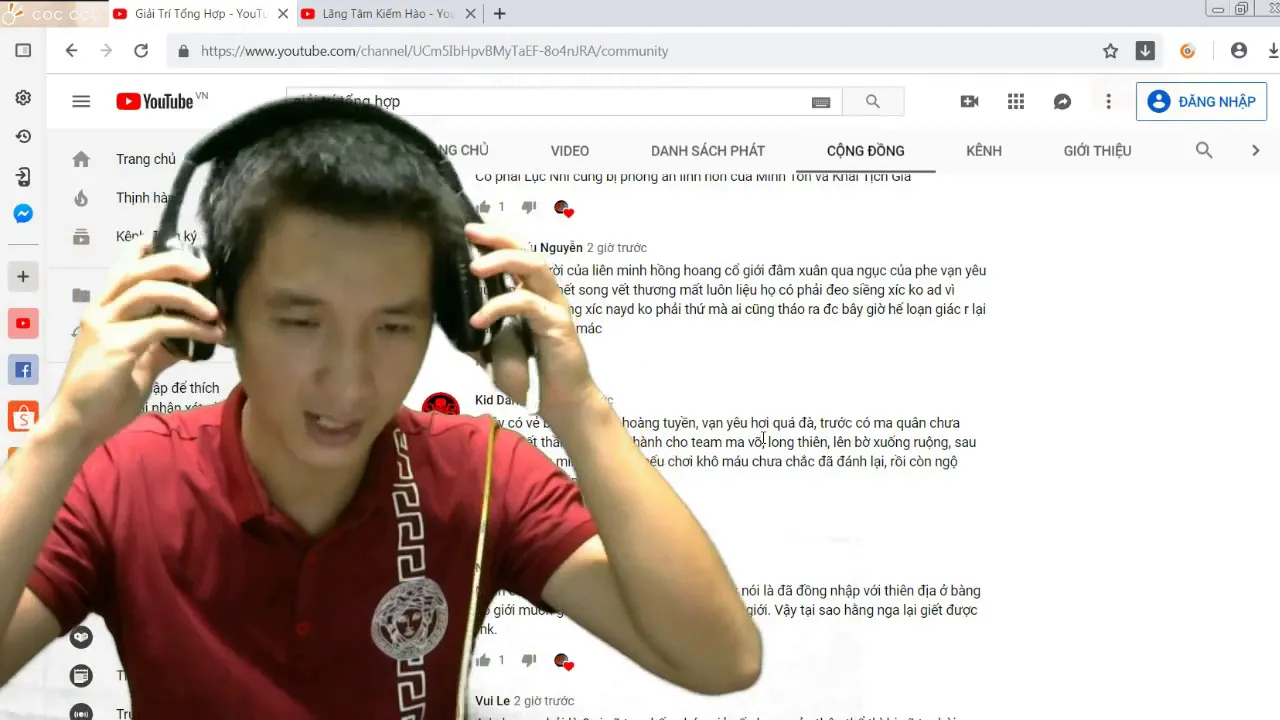The height and width of the screenshot is (720, 1280).
Task: Open the channel VIDEO tab
Action: 570,151
